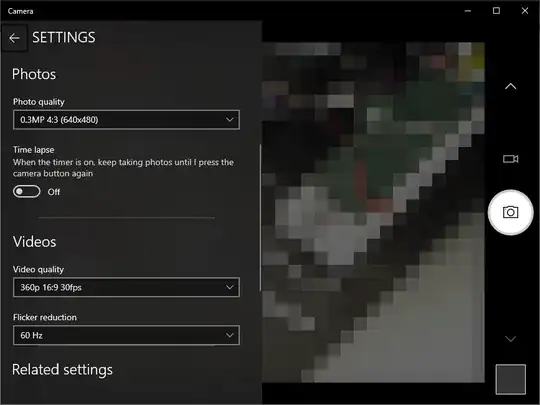
Task: Click the Related settings heading
Action: [x=62, y=370]
